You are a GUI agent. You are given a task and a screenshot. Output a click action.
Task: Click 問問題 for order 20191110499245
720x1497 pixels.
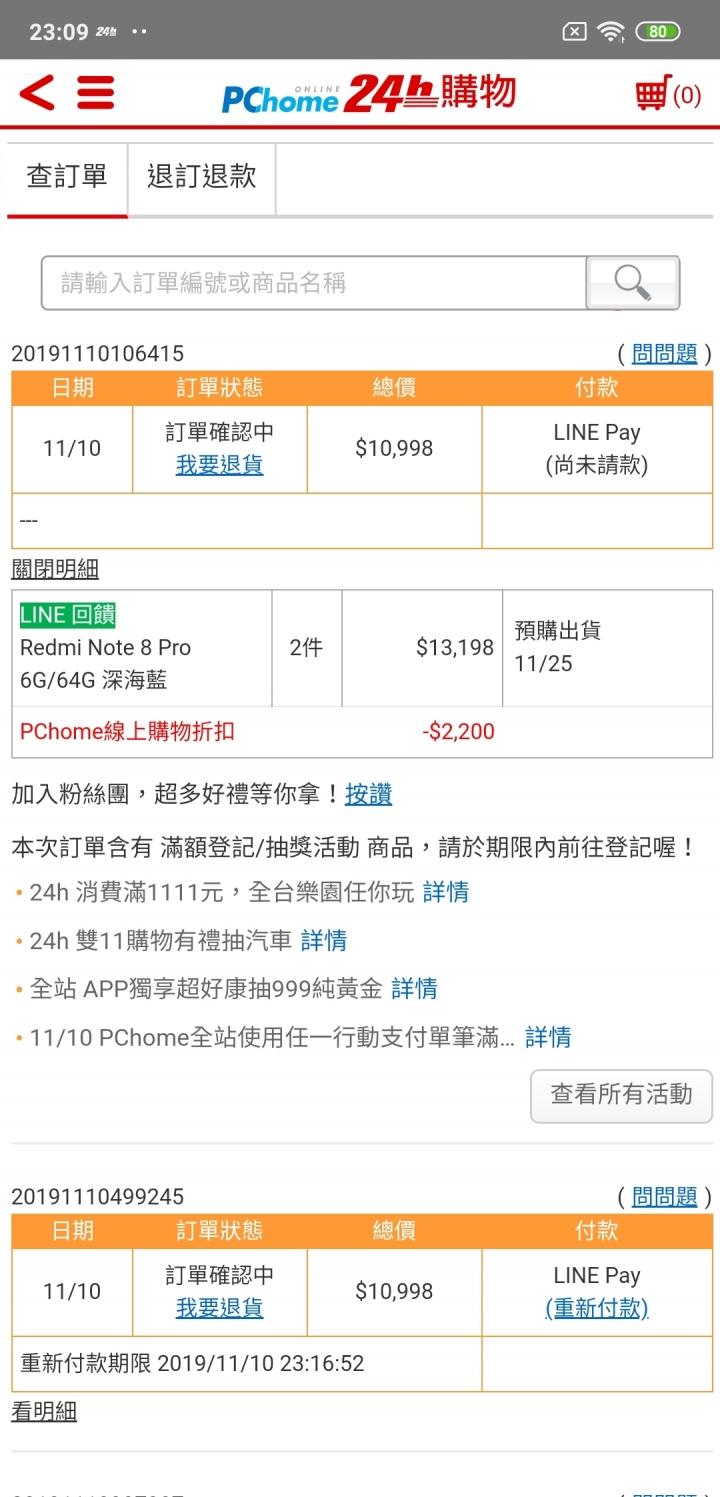pos(664,1196)
